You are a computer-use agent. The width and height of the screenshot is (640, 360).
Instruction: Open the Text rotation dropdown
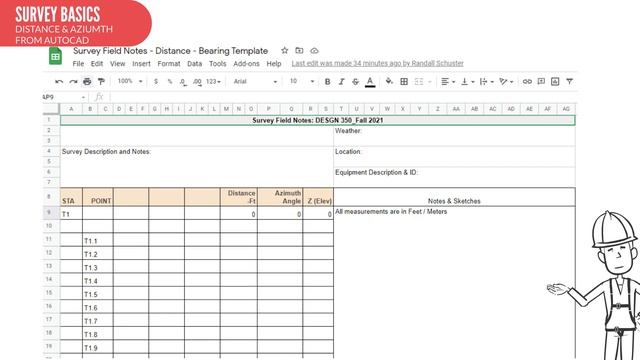[x=506, y=82]
